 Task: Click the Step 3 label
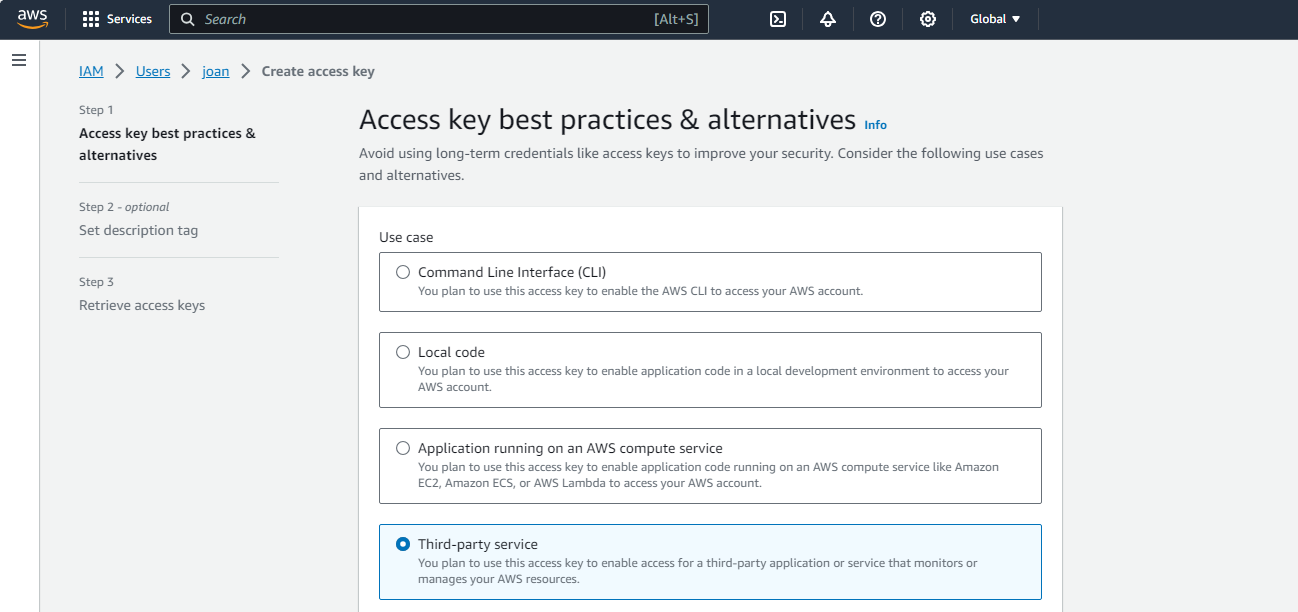pyautogui.click(x=96, y=282)
